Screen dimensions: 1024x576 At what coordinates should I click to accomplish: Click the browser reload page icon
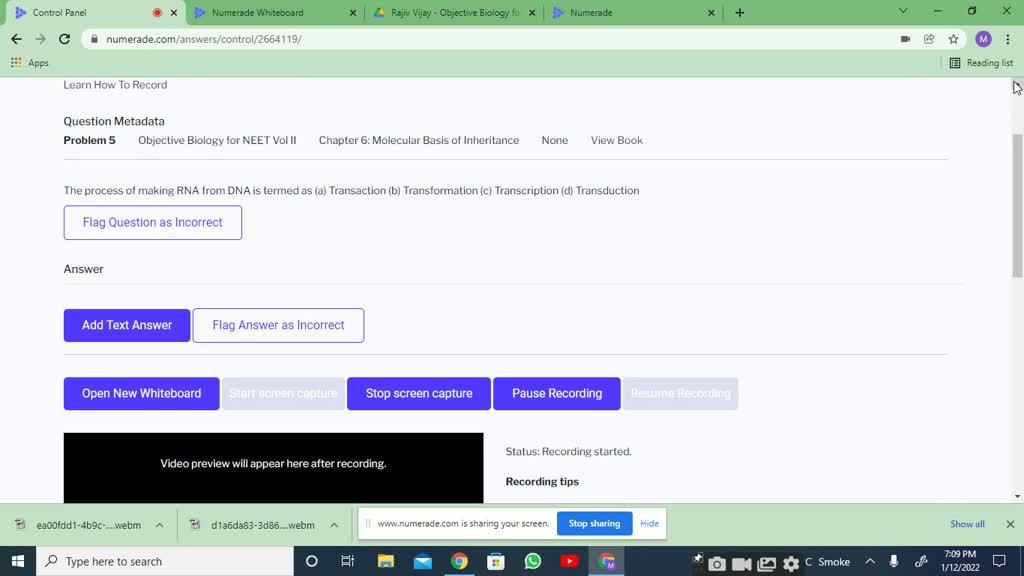point(64,39)
